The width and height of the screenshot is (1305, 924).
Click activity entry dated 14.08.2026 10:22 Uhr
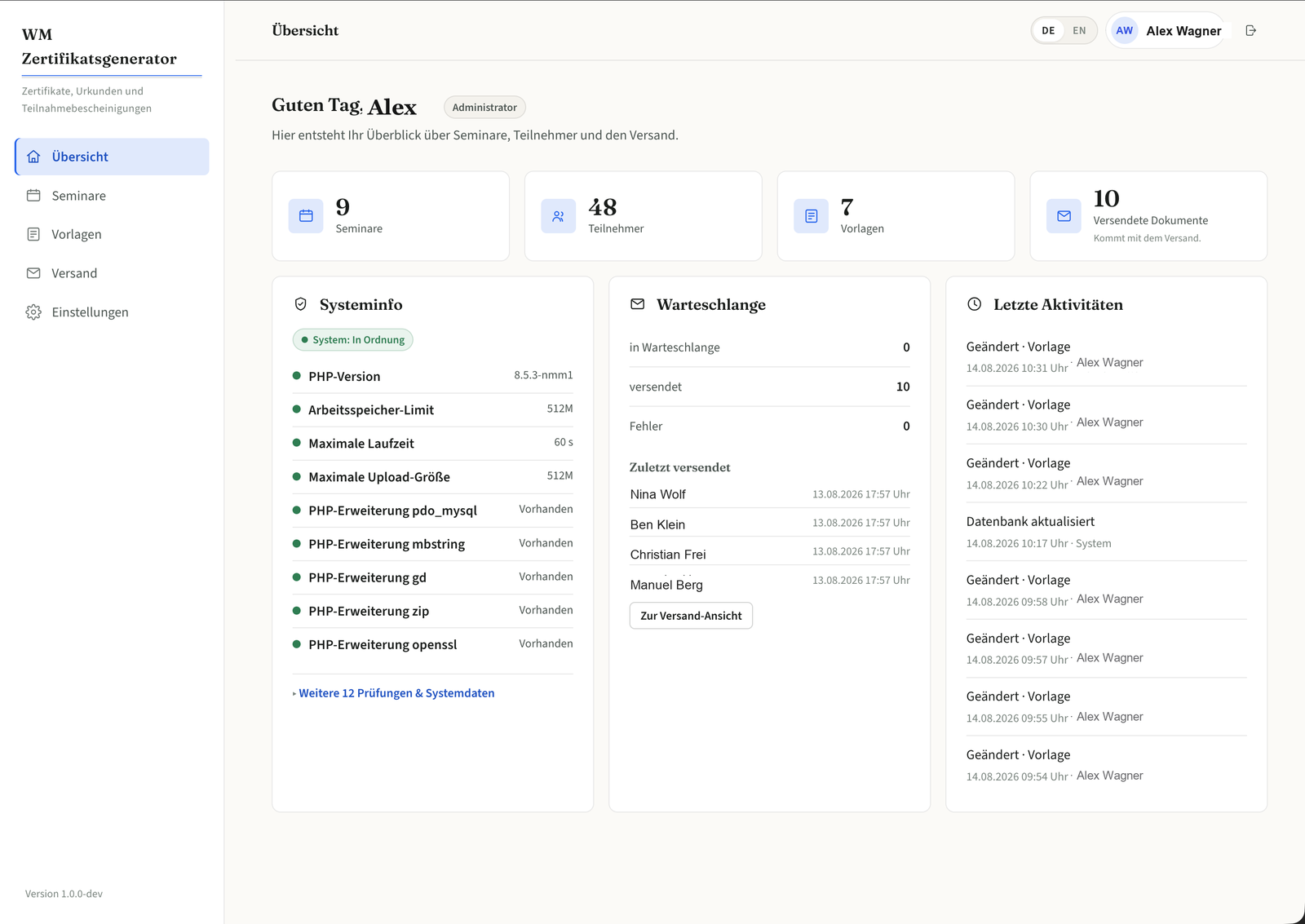1106,473
